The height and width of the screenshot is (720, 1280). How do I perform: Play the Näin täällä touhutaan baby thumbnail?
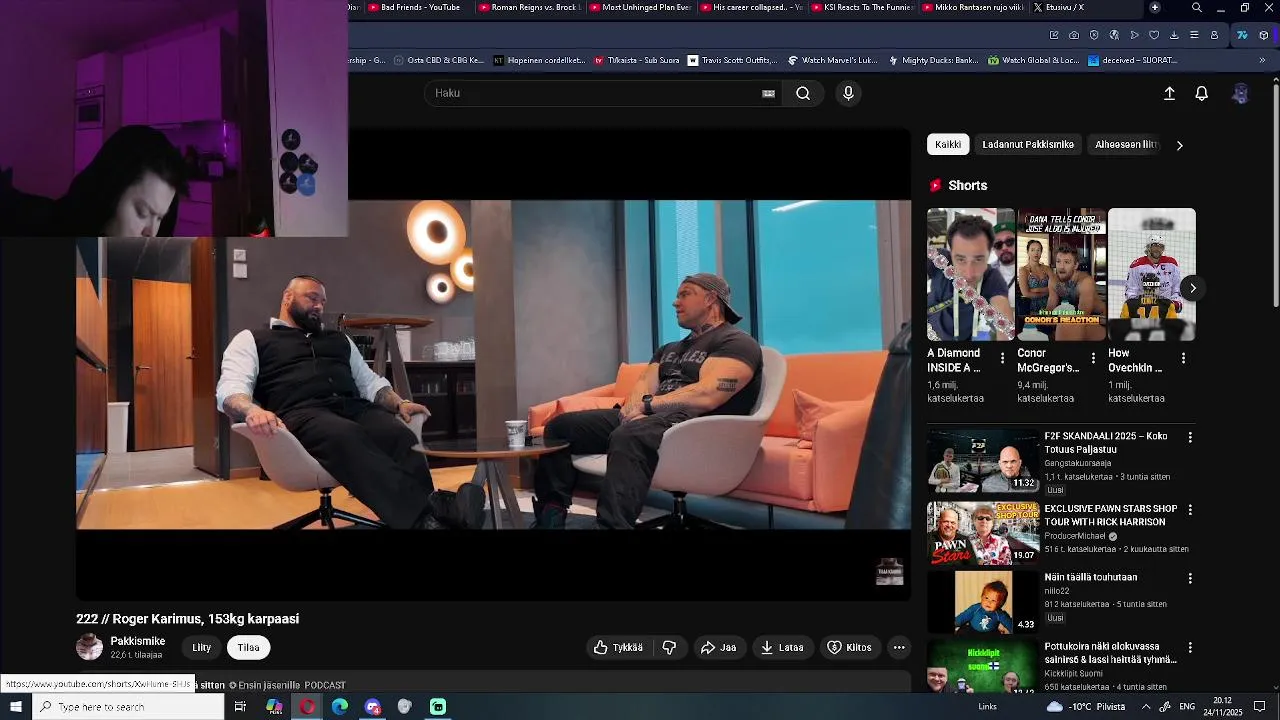(x=983, y=602)
